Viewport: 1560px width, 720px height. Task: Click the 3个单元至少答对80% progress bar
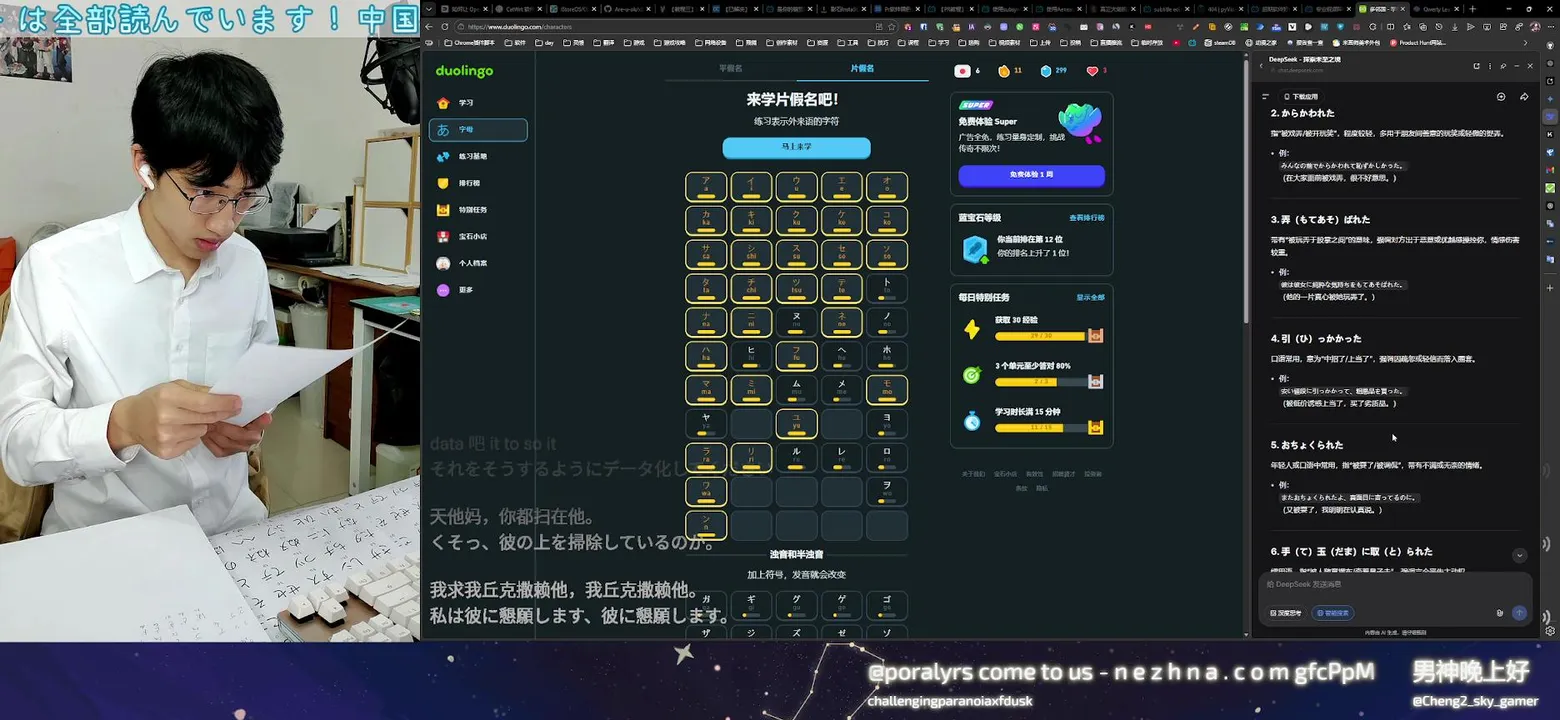click(x=1040, y=382)
